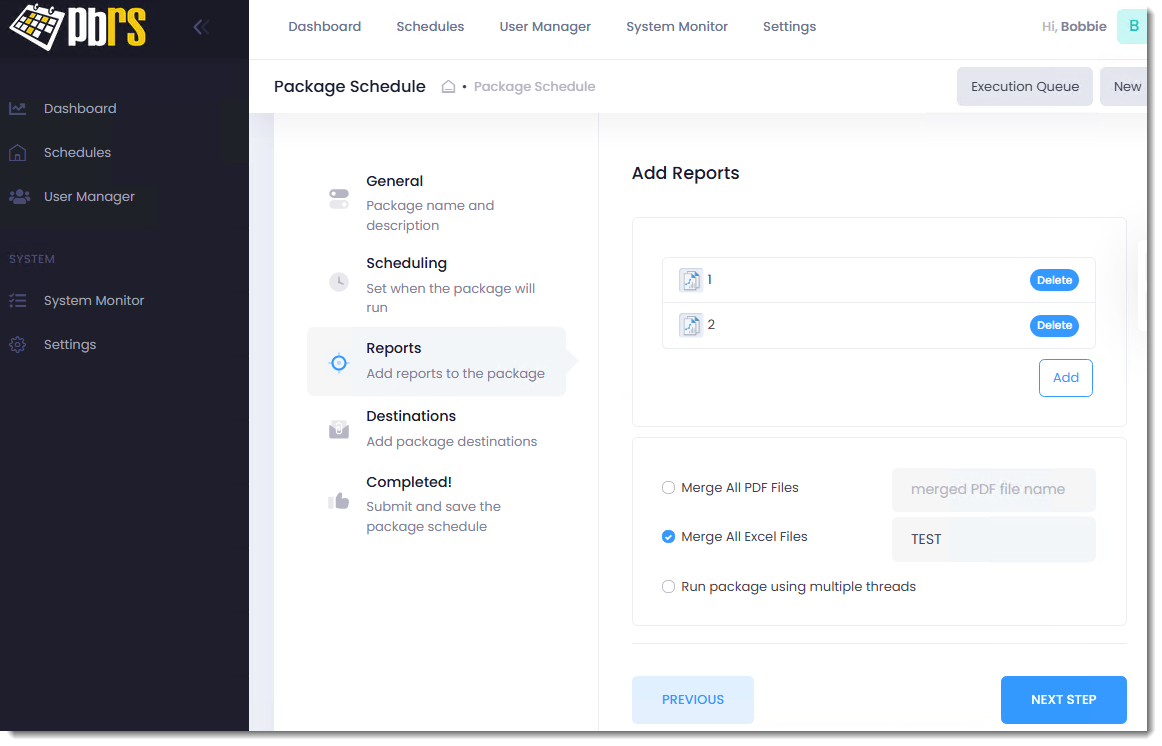Click the System Monitor list icon
The image size is (1162, 746).
coord(18,301)
